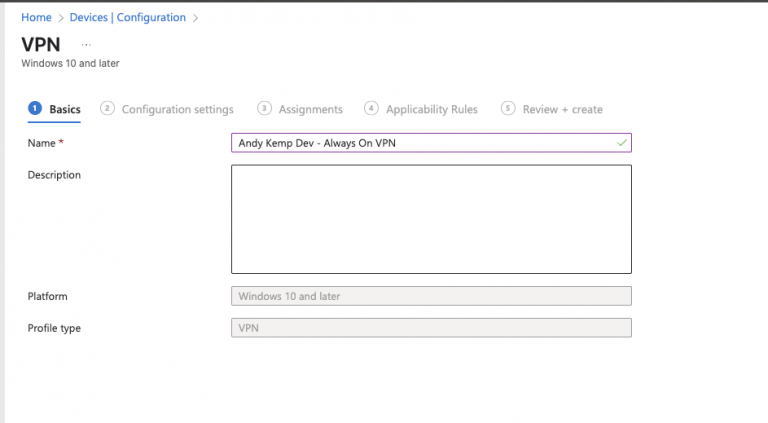Screen dimensions: 768x423
Task: Click the step 1 circle icon
Action: tap(35, 109)
